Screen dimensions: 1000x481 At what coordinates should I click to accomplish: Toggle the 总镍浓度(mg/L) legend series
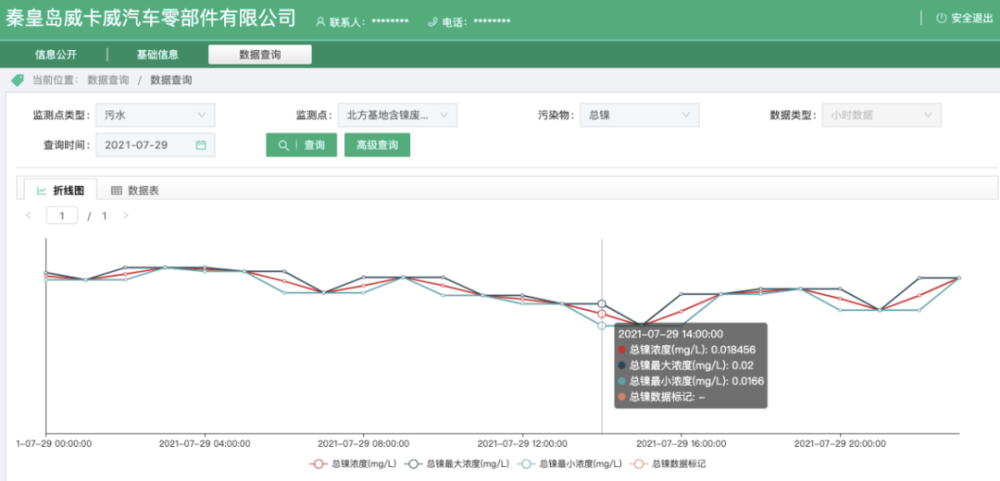click(355, 464)
